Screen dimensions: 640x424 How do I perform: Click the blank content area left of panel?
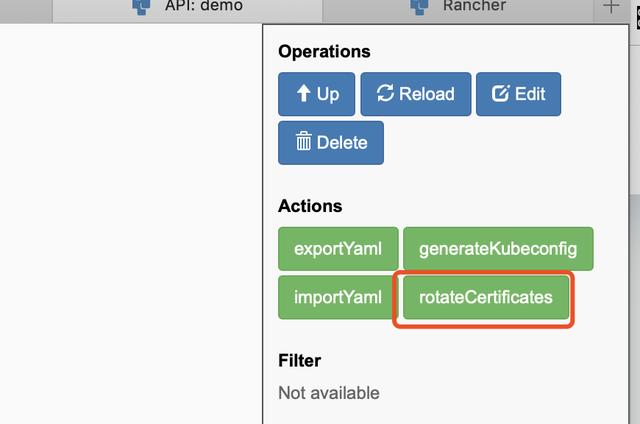(130, 220)
